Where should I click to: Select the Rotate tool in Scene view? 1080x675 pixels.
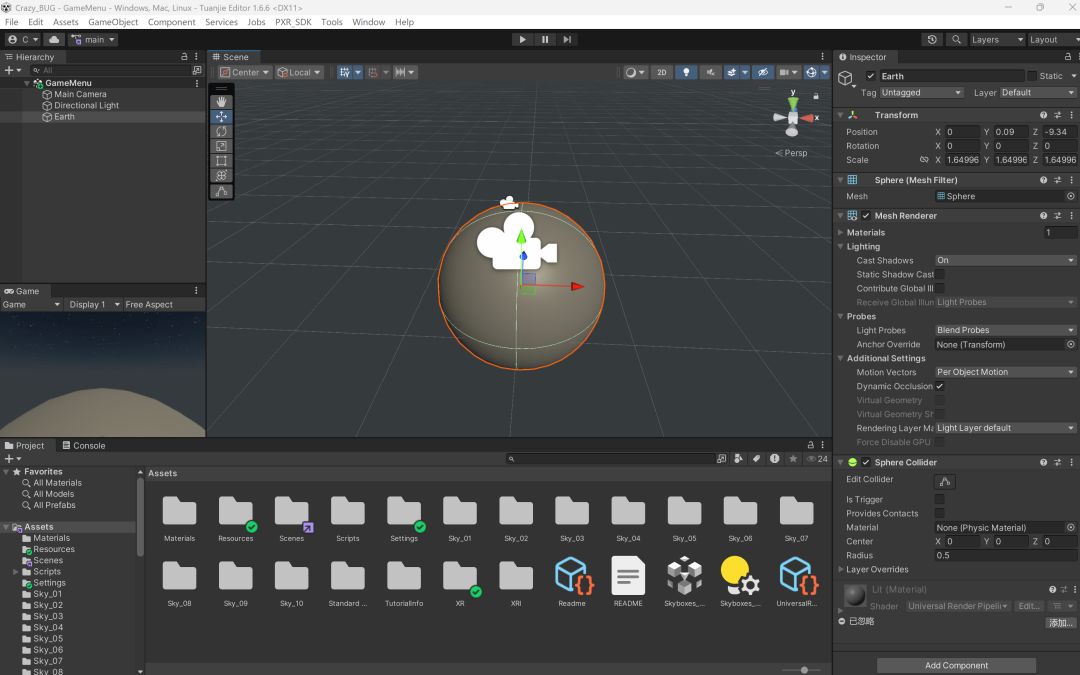click(x=221, y=131)
